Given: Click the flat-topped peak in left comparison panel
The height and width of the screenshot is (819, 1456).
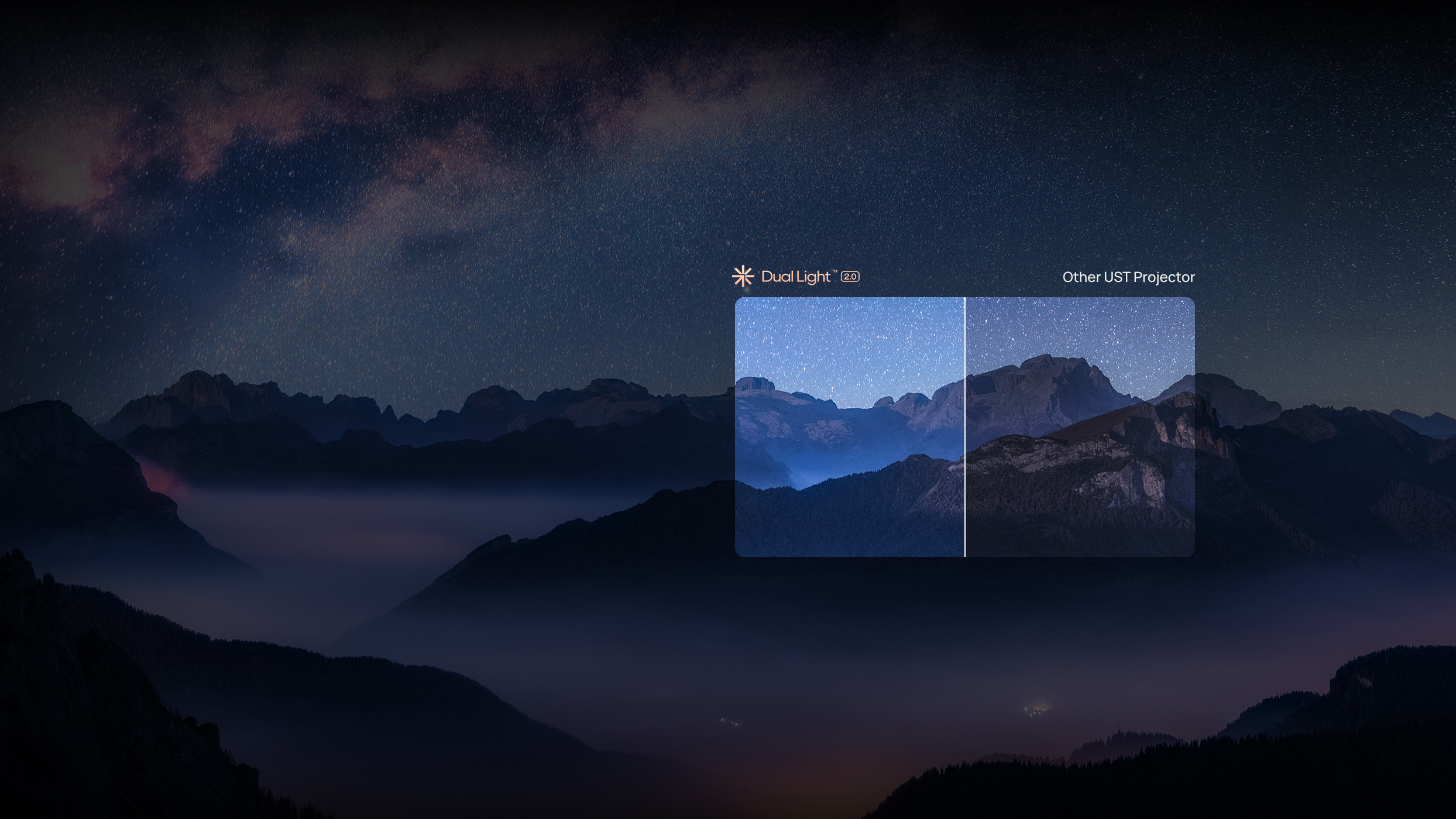Looking at the screenshot, I should [x=755, y=384].
